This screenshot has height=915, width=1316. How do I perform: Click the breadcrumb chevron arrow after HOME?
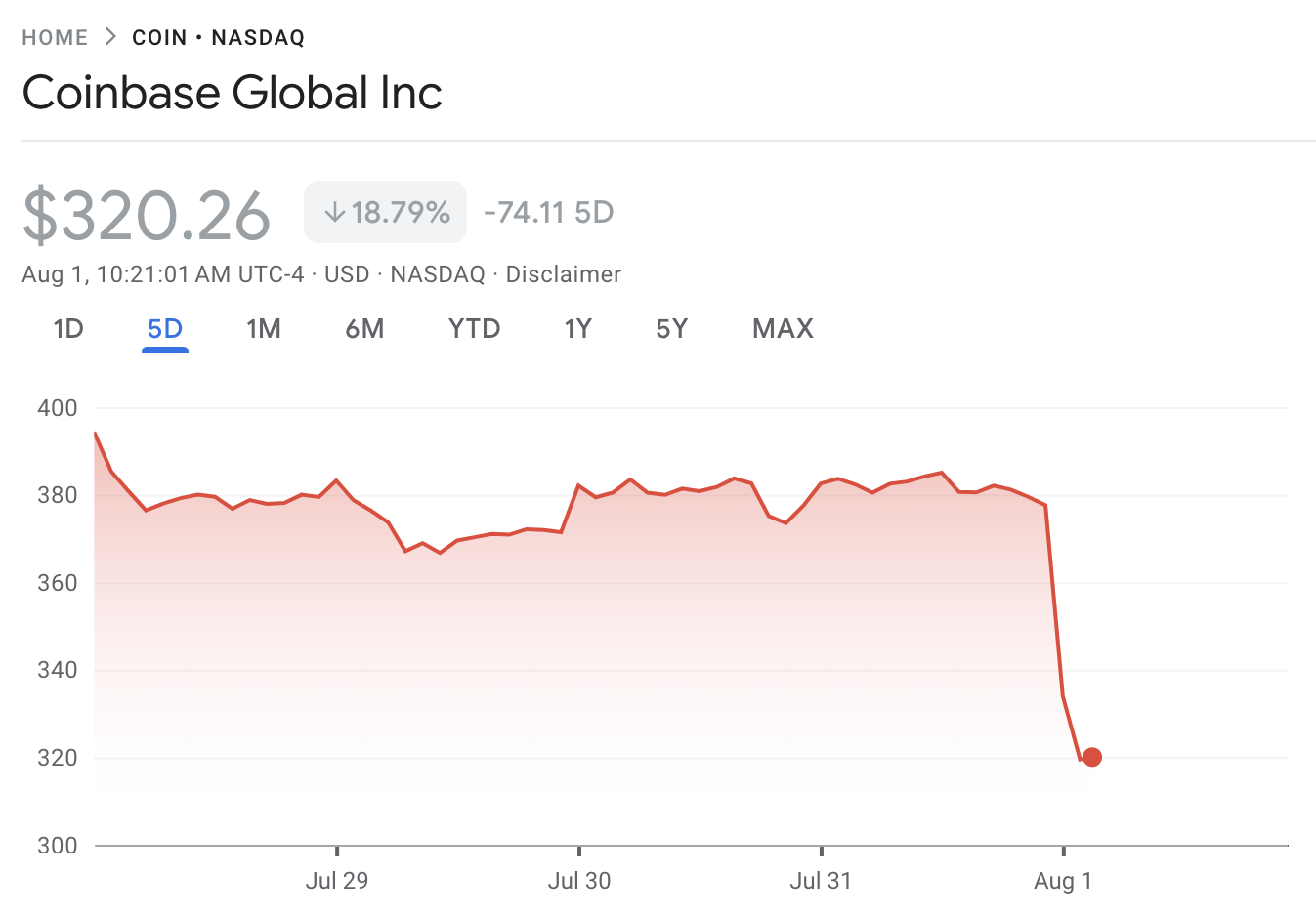tap(110, 37)
